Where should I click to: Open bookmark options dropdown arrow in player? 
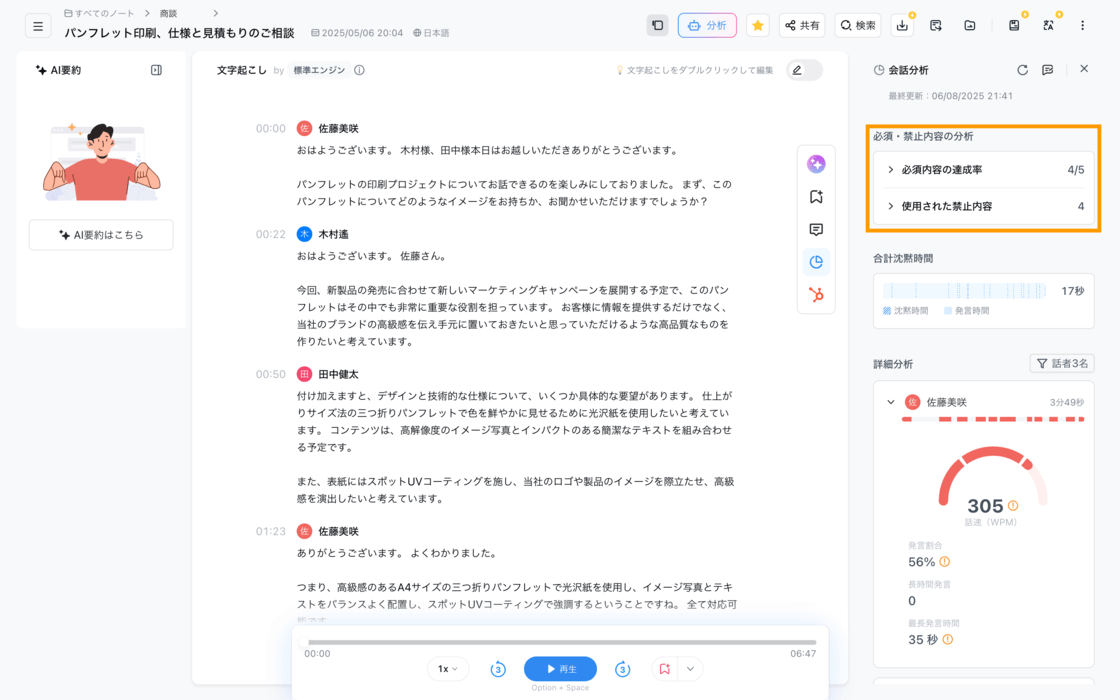pos(690,669)
